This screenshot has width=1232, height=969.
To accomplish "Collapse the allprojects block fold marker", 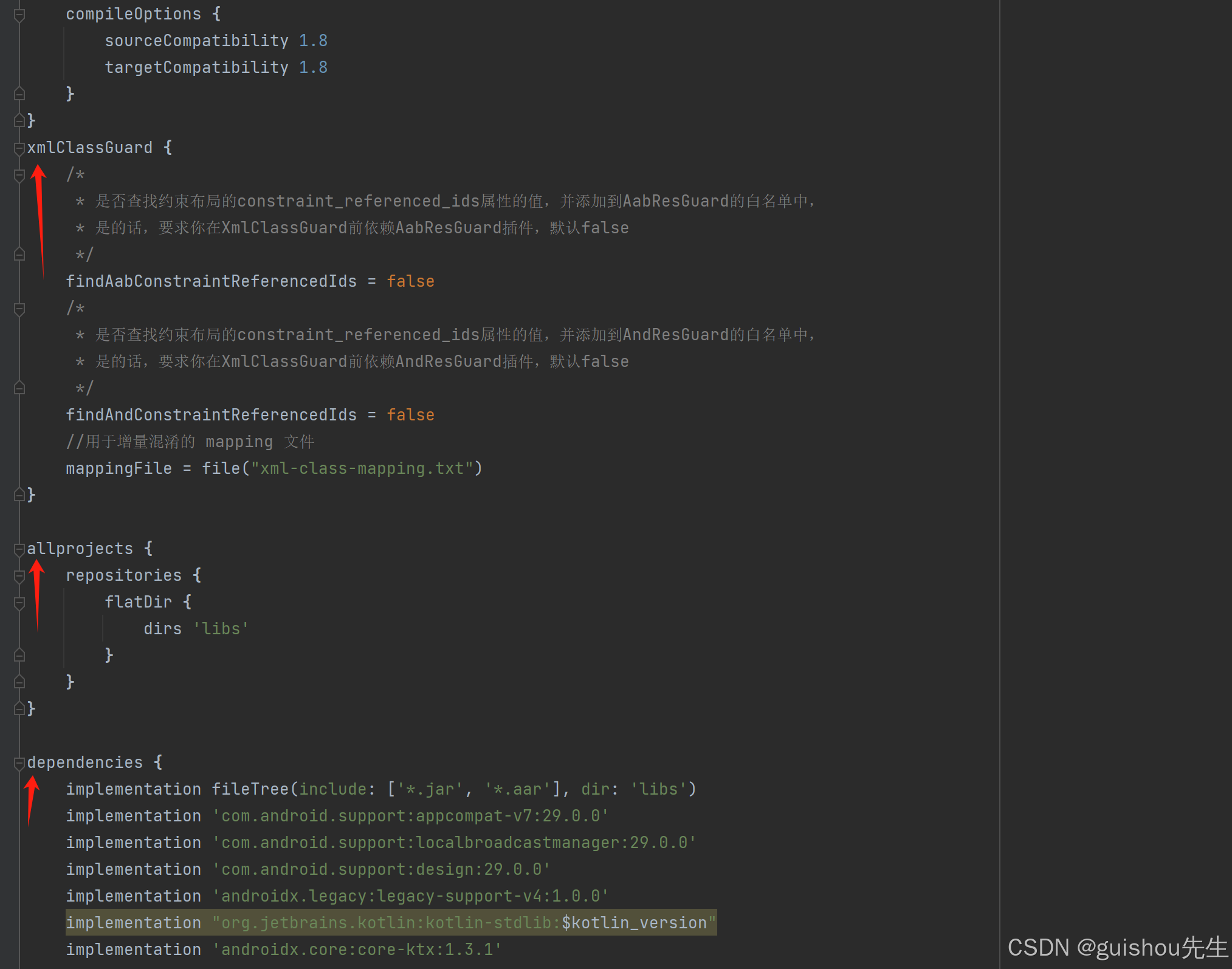I will click(x=19, y=549).
